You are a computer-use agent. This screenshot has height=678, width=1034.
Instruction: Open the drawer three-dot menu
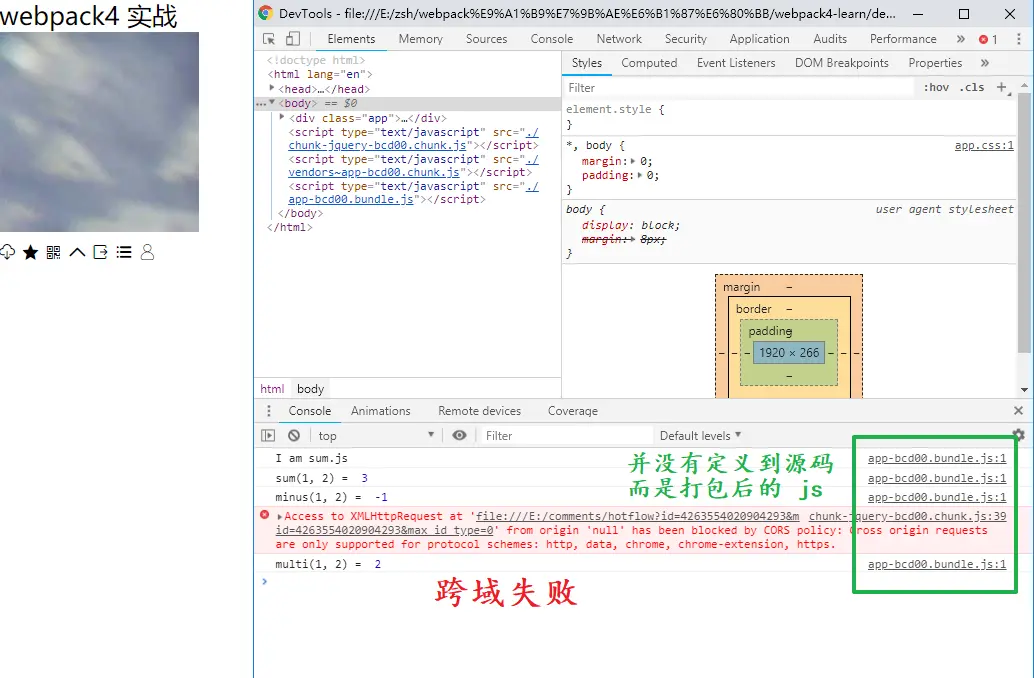coord(268,411)
